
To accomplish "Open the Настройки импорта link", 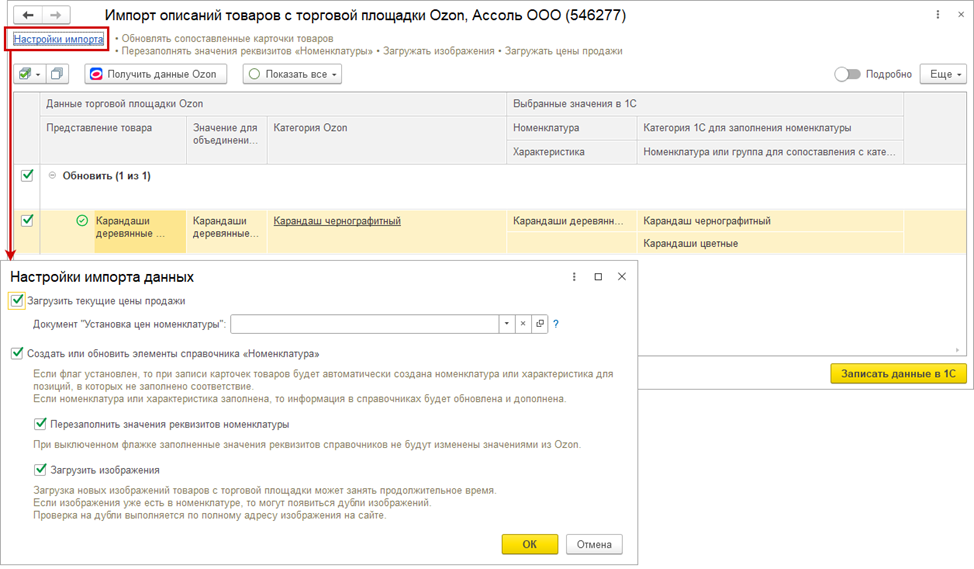I will [59, 39].
